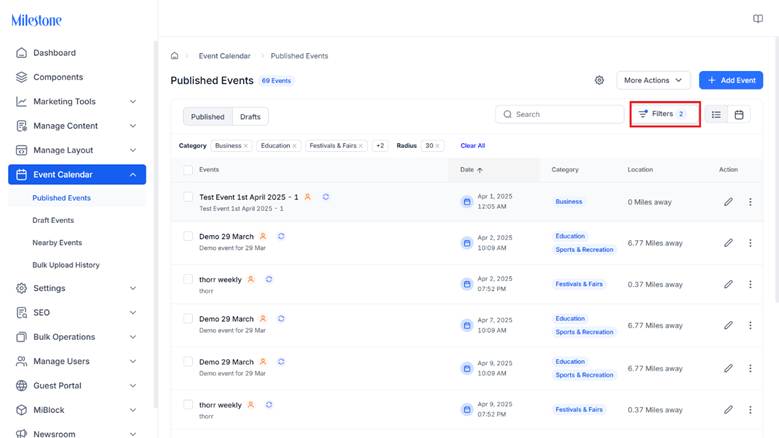Click calendar icon for Apr 1, 2025 date
Viewport: 779px width, 438px height.
[x=467, y=202]
